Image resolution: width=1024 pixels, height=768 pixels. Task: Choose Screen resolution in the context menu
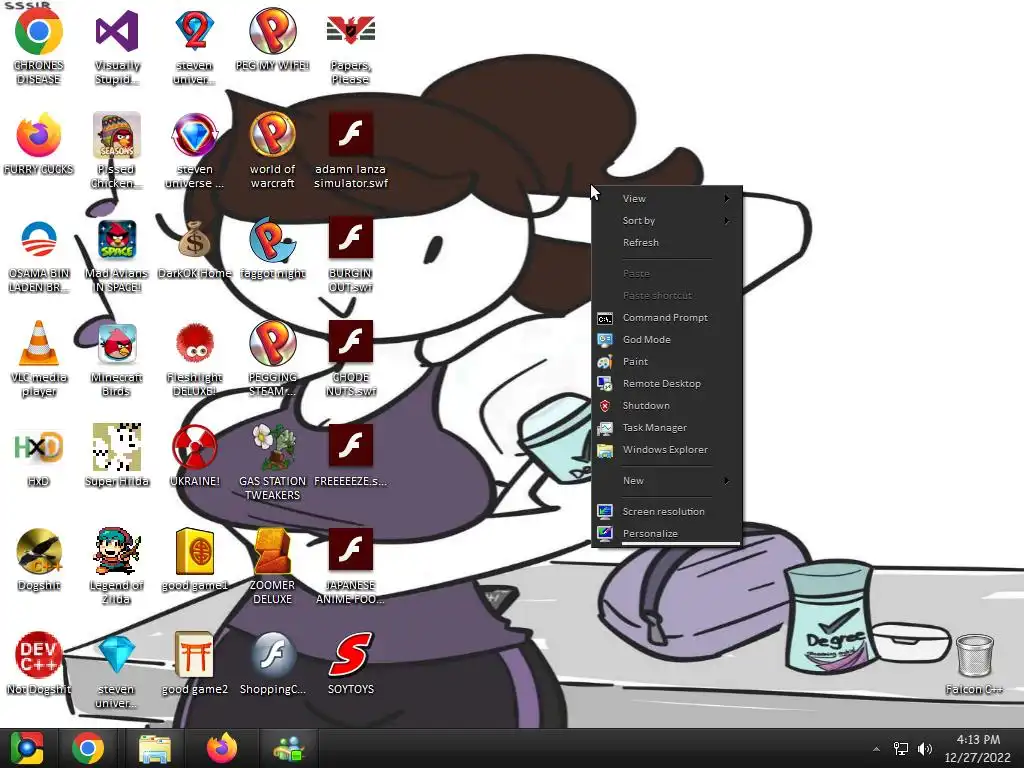coord(667,511)
